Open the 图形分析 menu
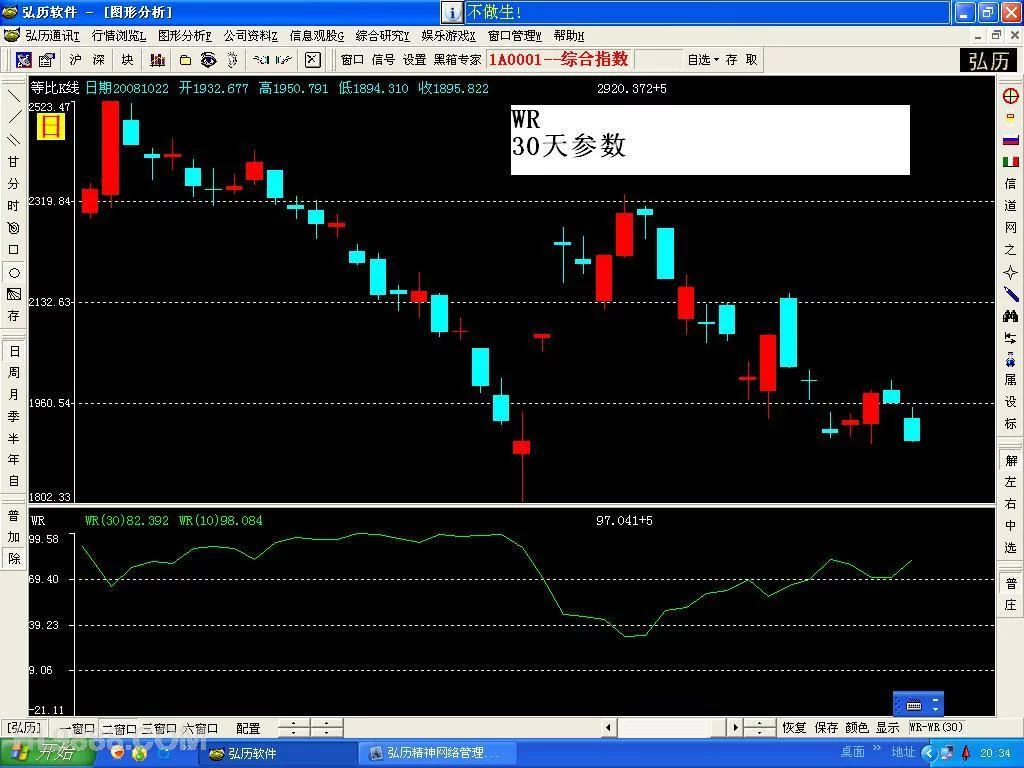 (185, 36)
